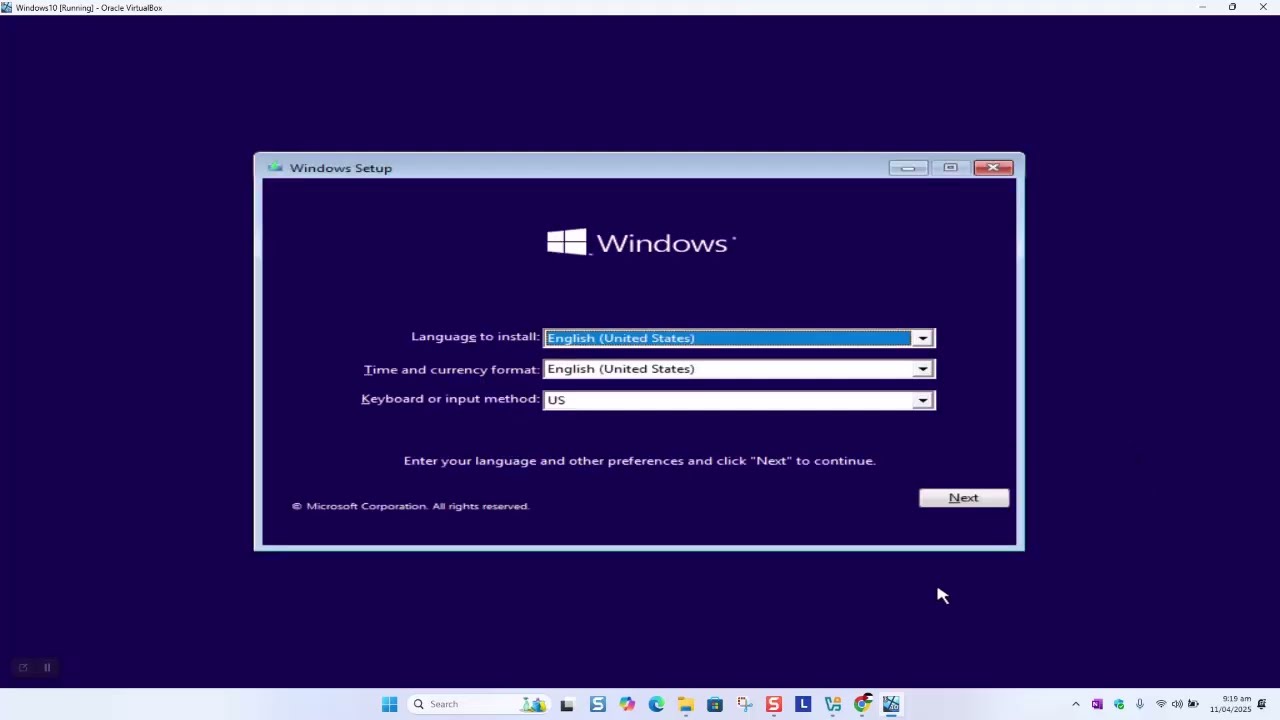Click the VirtualBox title bar icon
The image size is (1280, 720).
[7, 7]
